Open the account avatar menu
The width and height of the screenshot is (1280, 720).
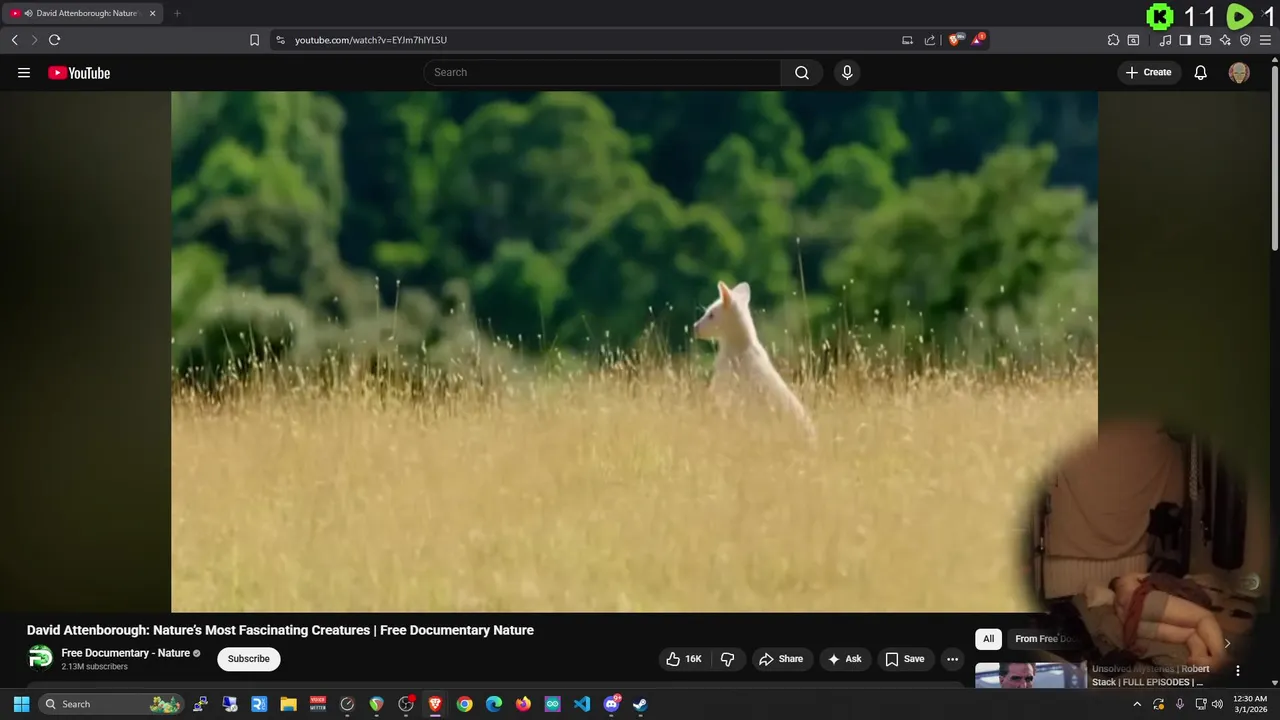click(x=1239, y=73)
